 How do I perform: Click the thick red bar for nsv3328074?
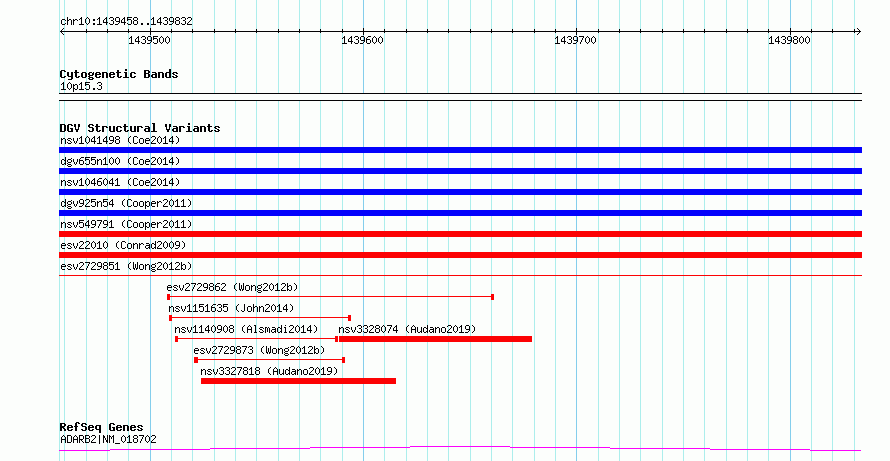tap(435, 339)
